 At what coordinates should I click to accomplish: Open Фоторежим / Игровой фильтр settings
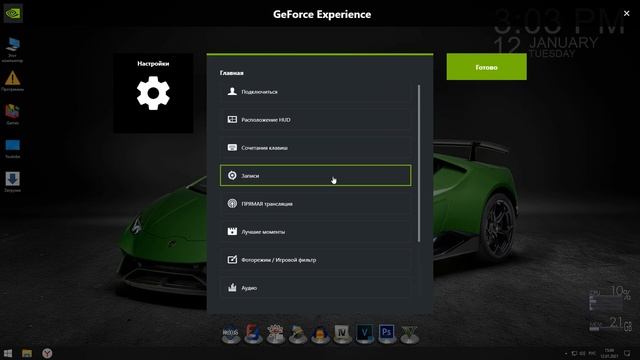coord(316,260)
